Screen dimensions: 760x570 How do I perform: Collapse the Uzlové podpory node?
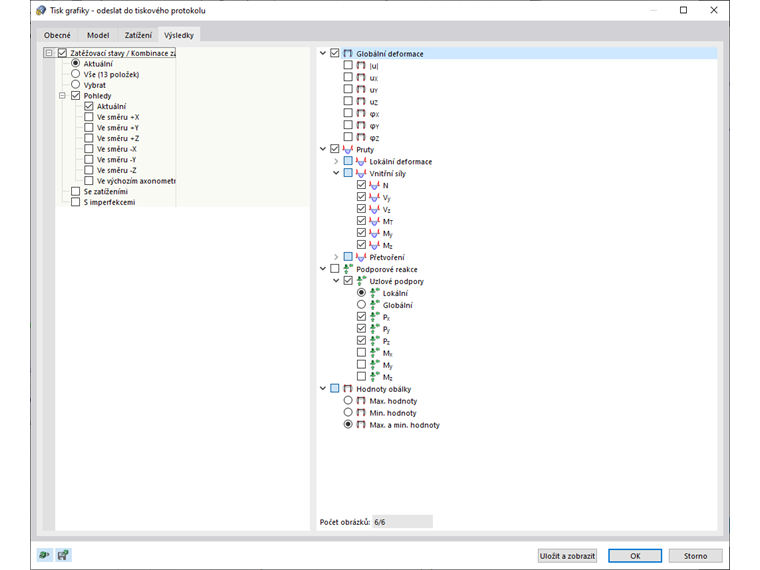pyautogui.click(x=336, y=281)
